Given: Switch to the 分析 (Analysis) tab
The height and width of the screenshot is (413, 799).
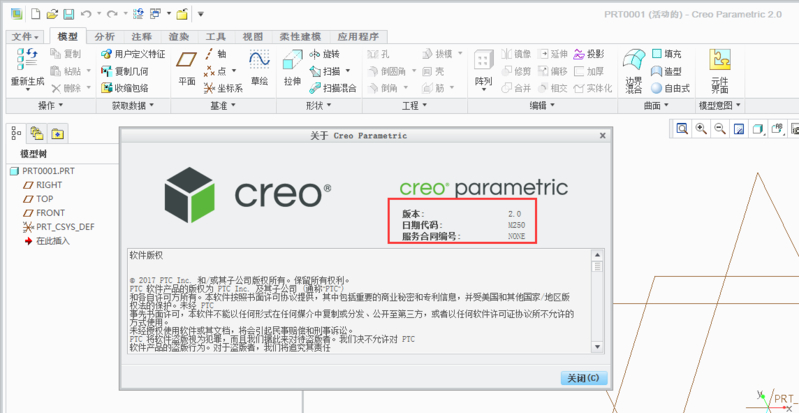Looking at the screenshot, I should pyautogui.click(x=105, y=37).
